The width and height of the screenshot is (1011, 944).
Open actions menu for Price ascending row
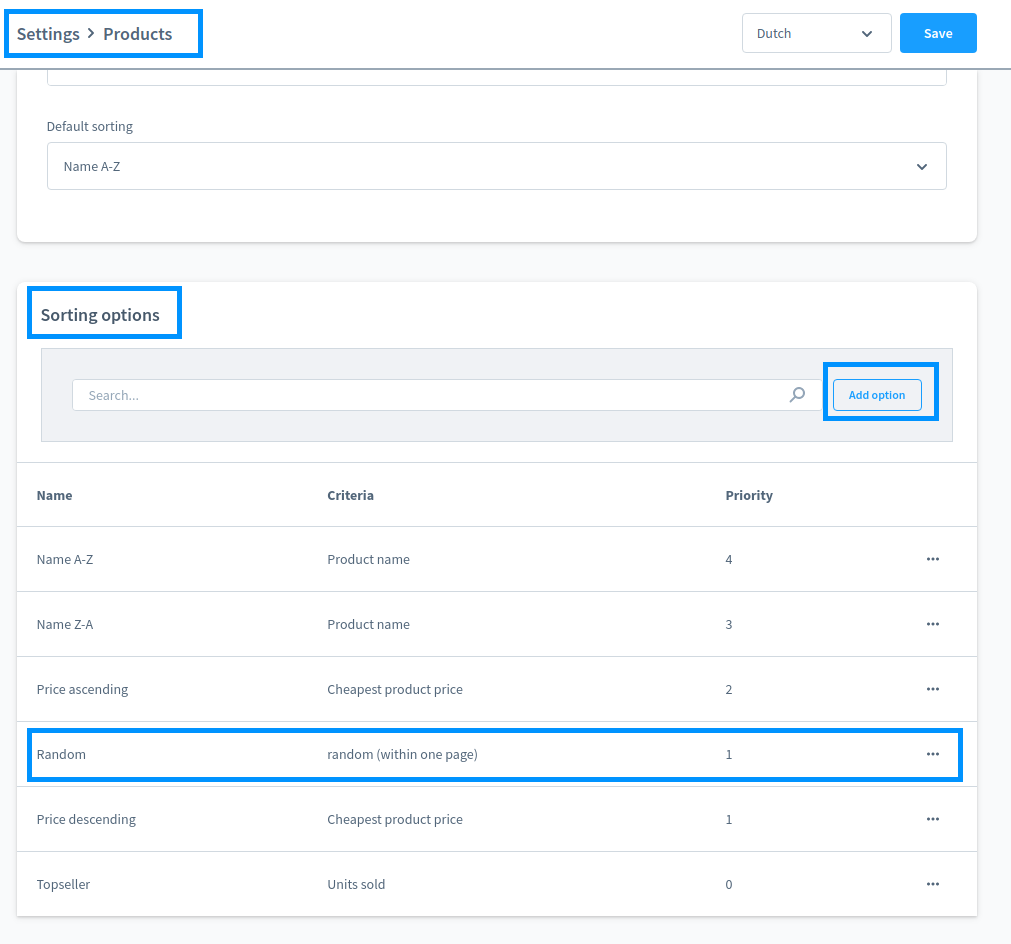coord(932,689)
